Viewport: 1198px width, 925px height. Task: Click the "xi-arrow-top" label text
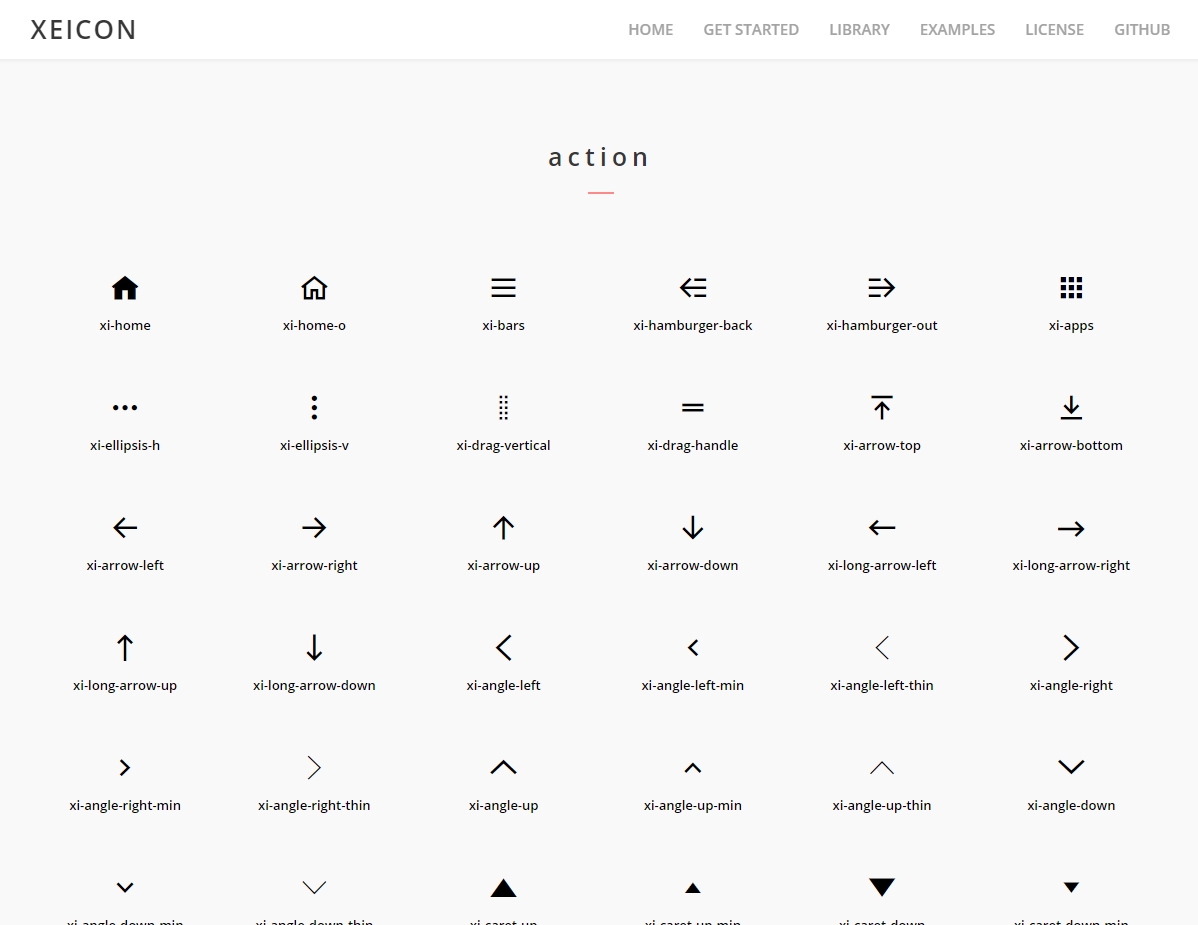point(882,445)
